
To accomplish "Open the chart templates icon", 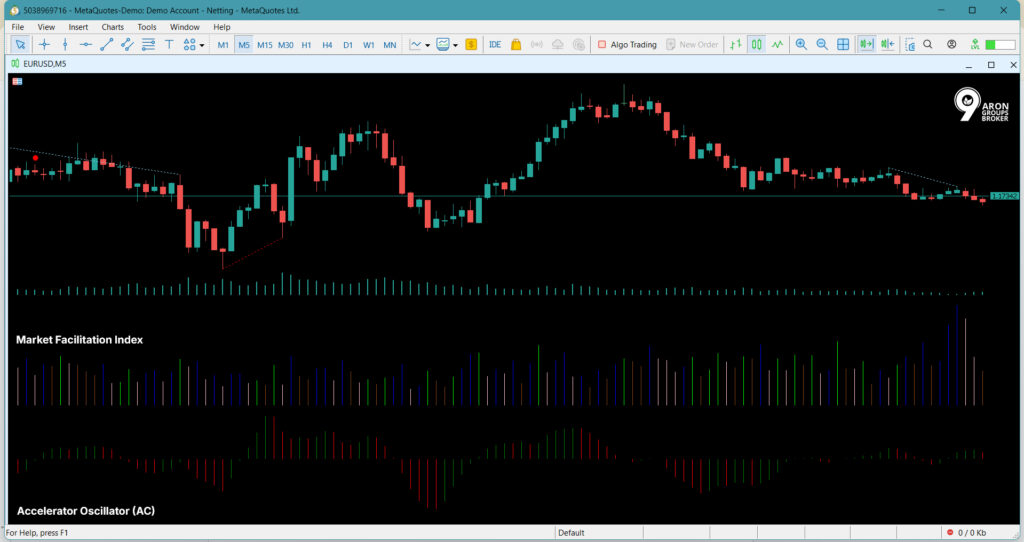I will 443,44.
